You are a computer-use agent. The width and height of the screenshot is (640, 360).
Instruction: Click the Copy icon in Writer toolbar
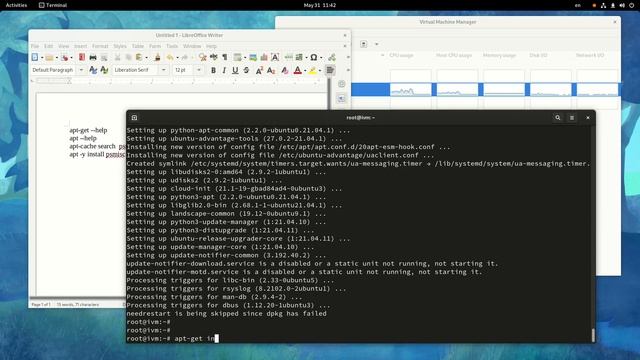point(128,58)
